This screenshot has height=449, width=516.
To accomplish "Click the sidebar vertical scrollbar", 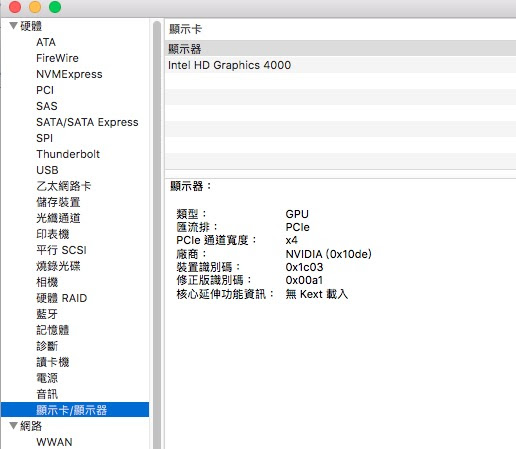I will (x=157, y=233).
